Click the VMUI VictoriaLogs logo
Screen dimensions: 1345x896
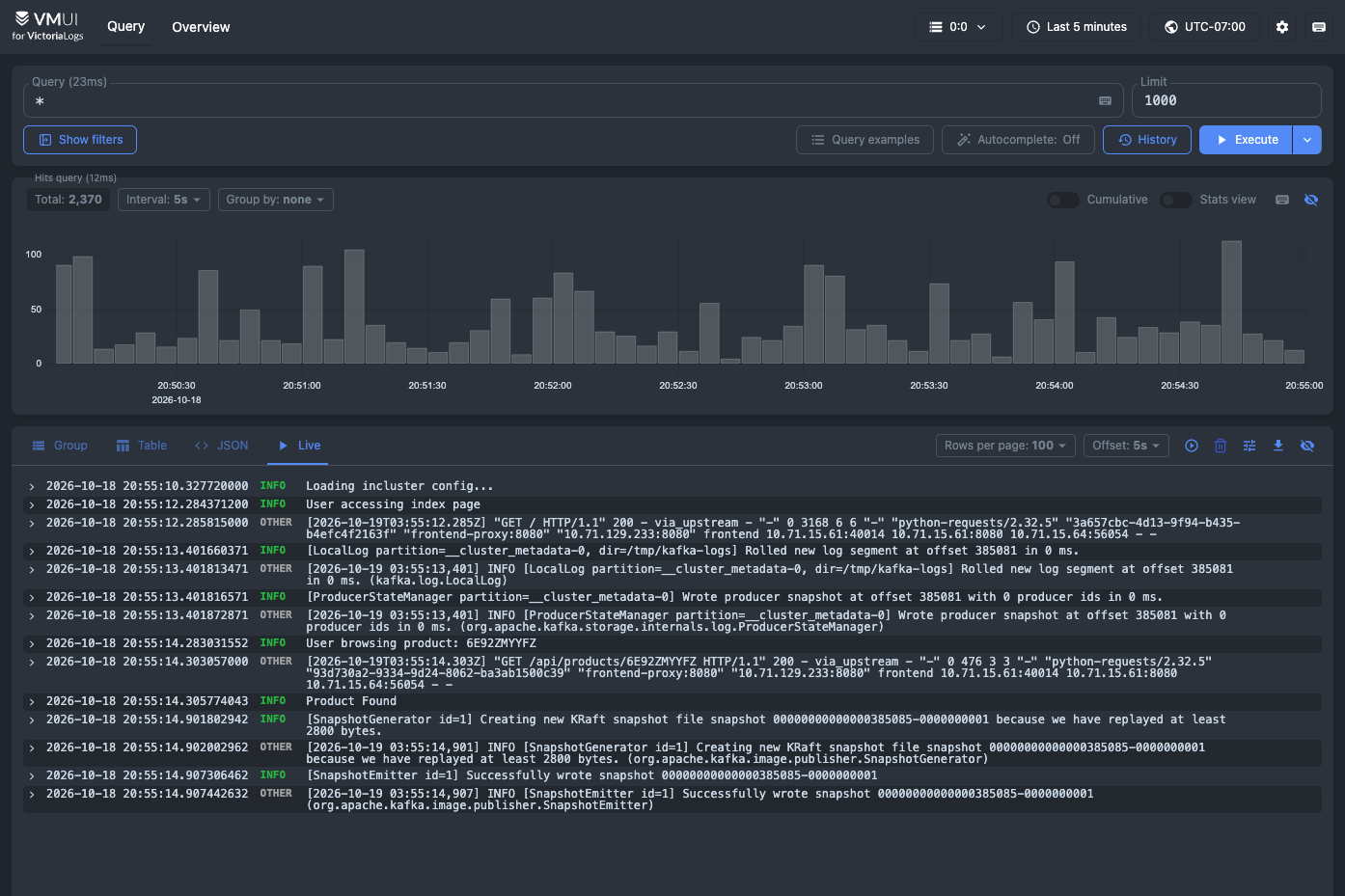pyautogui.click(x=48, y=26)
